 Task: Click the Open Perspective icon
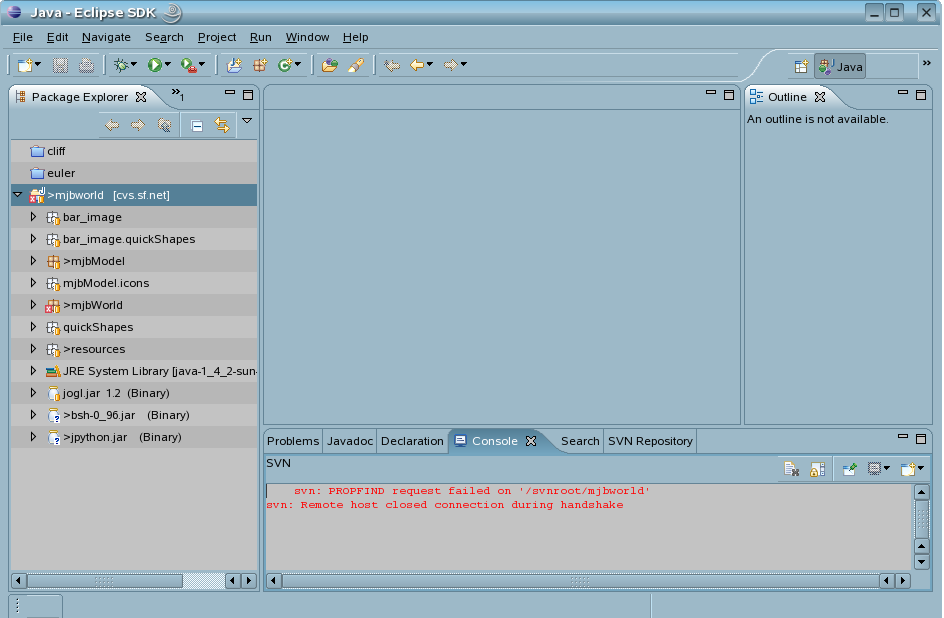[801, 67]
